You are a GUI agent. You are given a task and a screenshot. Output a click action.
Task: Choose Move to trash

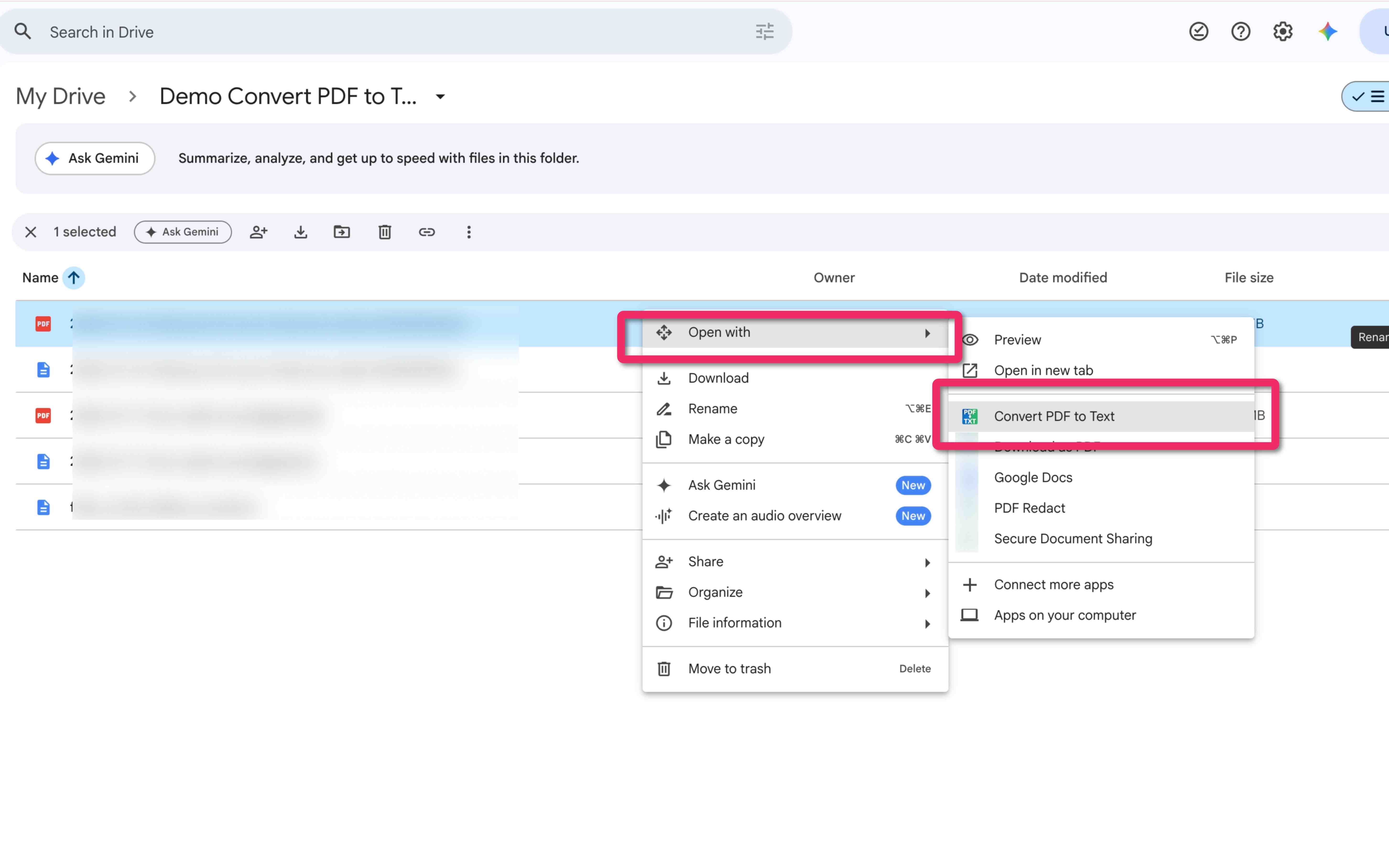(x=795, y=669)
